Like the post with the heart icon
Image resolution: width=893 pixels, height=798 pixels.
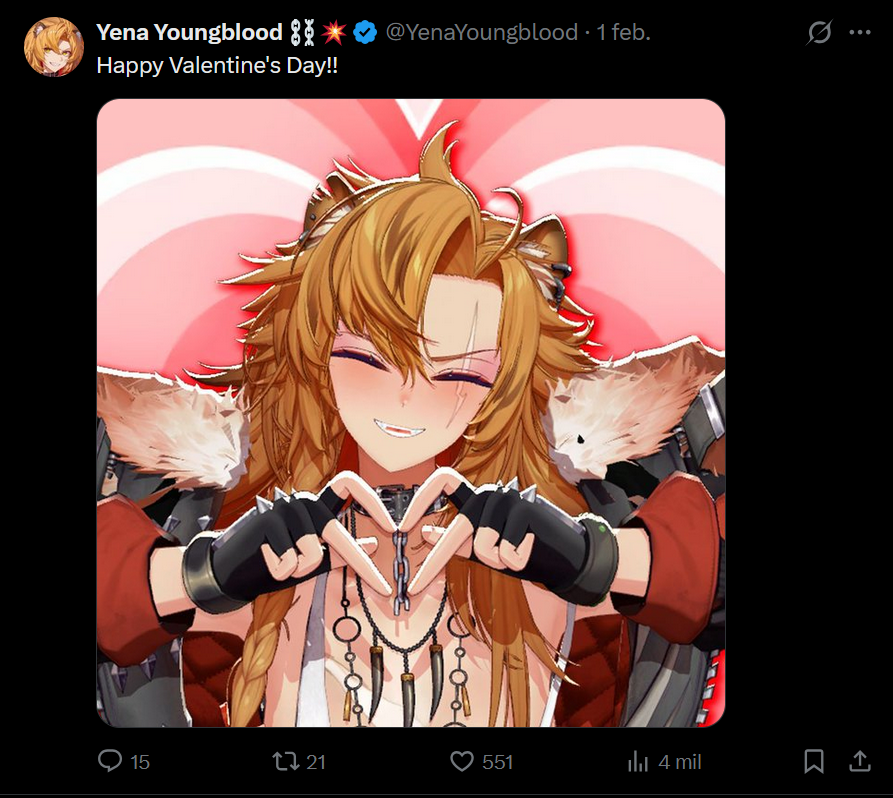[462, 762]
